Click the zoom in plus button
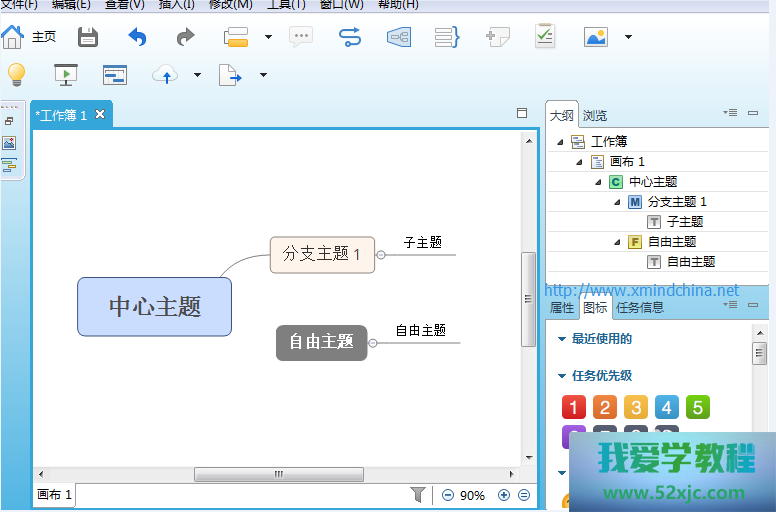Viewport: 776px width, 512px height. tap(504, 495)
